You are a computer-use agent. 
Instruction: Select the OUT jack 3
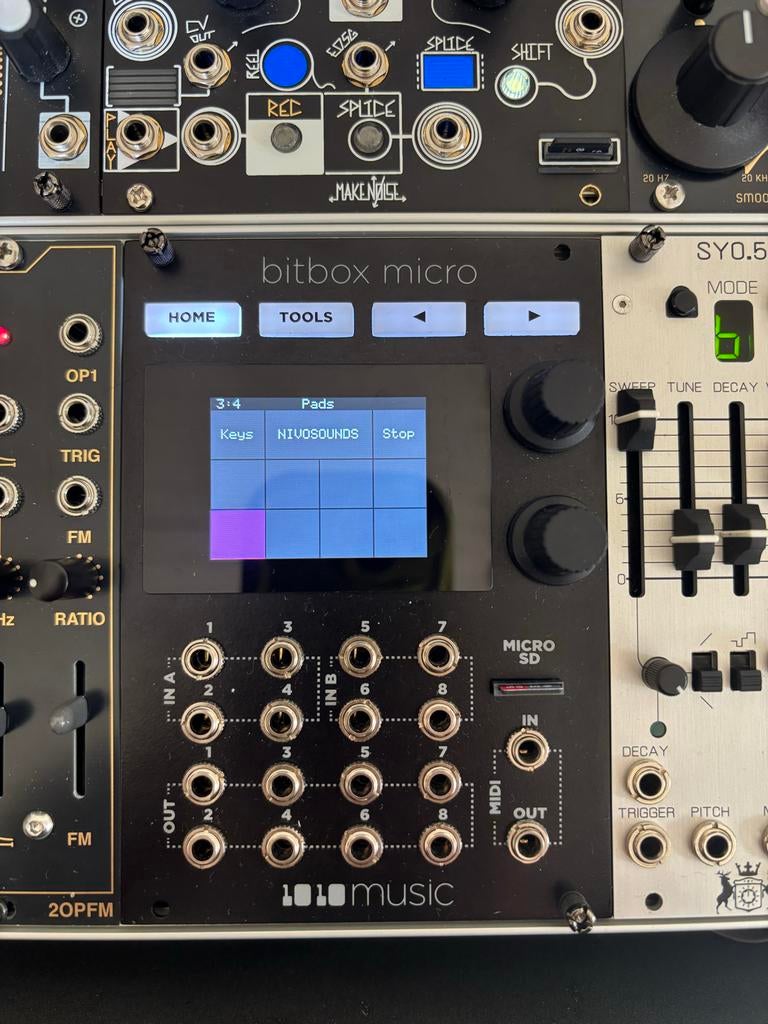click(x=283, y=784)
